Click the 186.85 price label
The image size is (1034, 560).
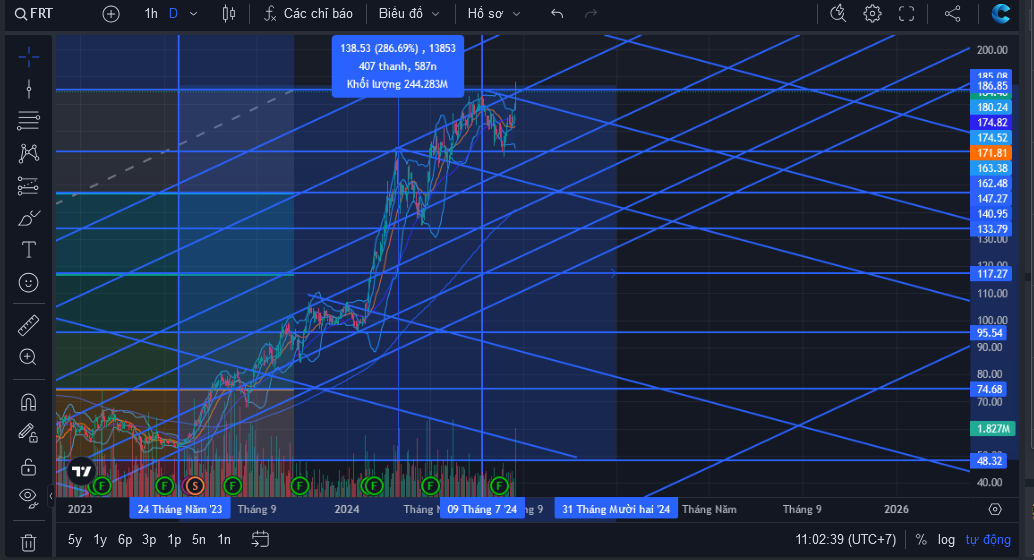(x=991, y=86)
